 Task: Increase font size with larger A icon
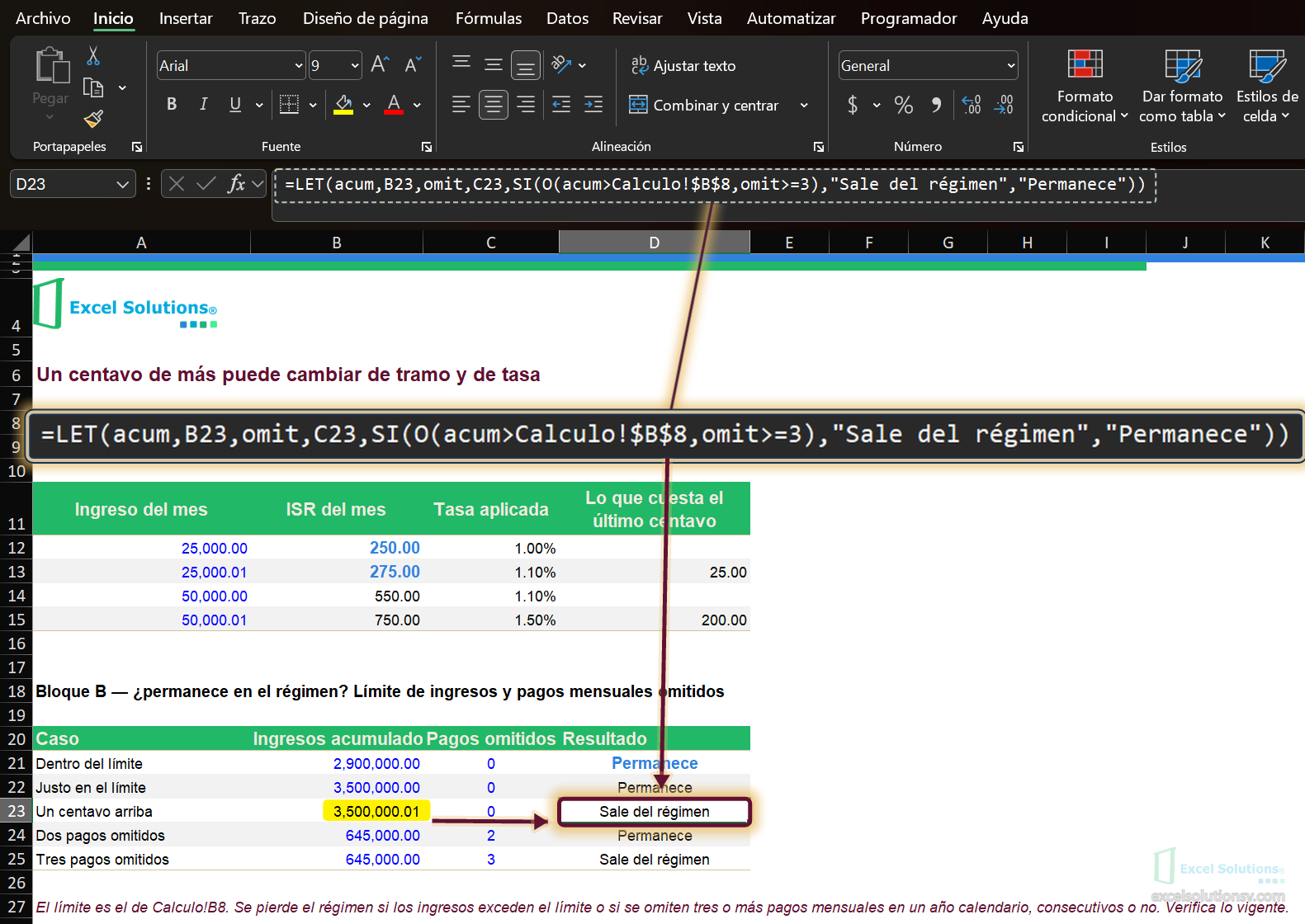tap(380, 64)
